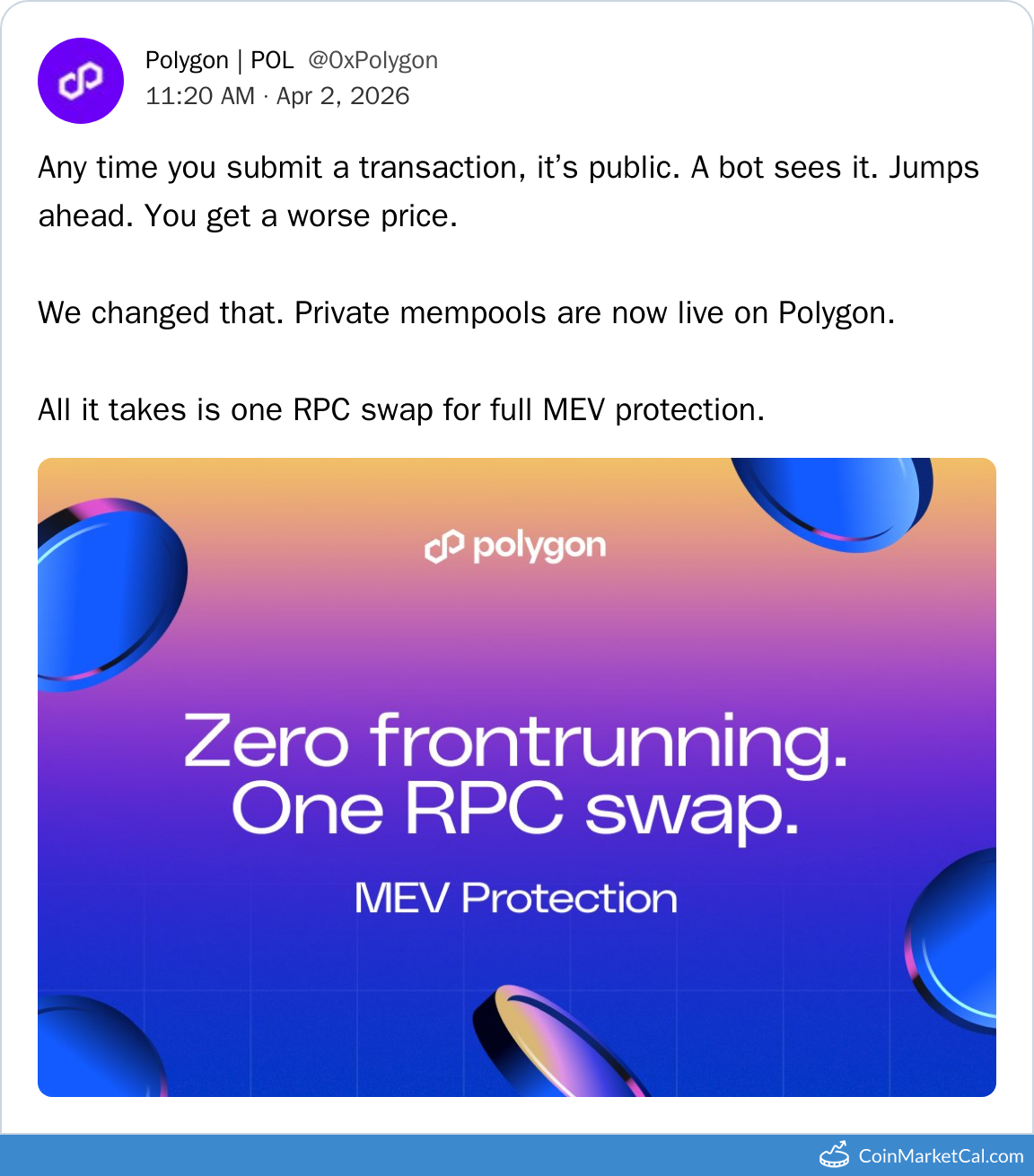The width and height of the screenshot is (1034, 1176).
Task: Visit the CoinMarketCal.com text link
Action: pos(941,1155)
